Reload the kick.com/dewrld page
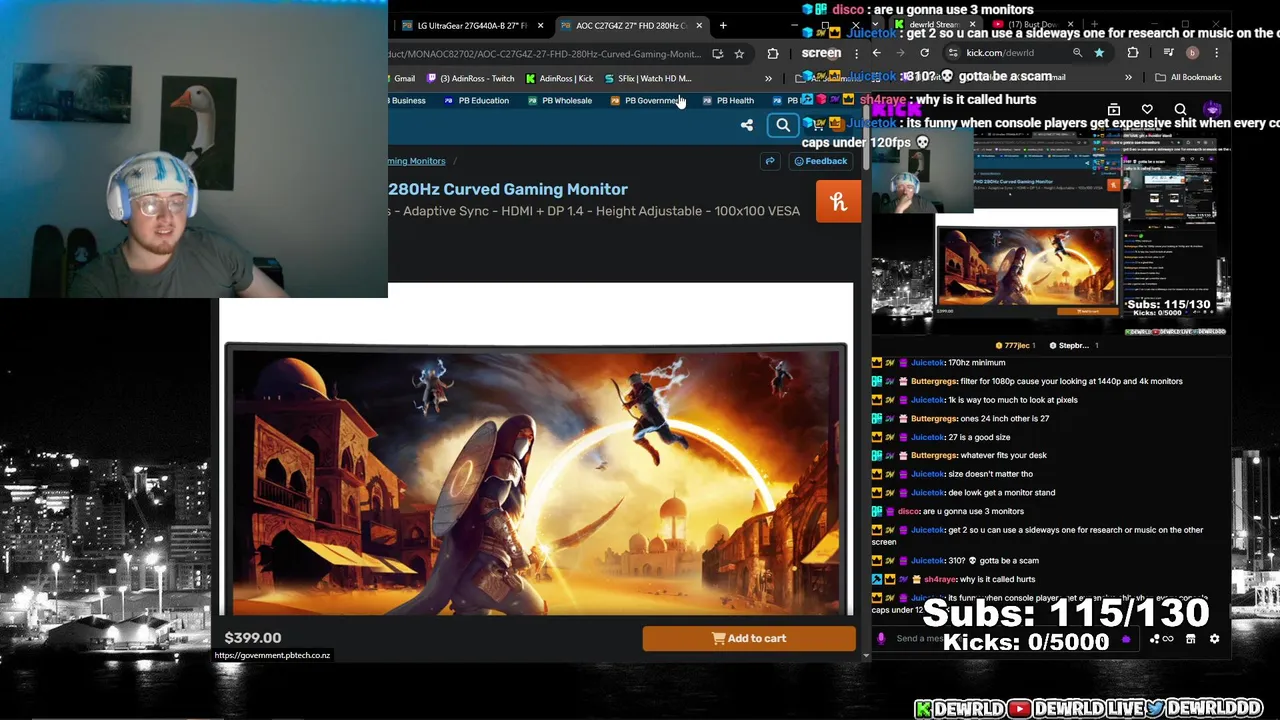 coord(924,53)
